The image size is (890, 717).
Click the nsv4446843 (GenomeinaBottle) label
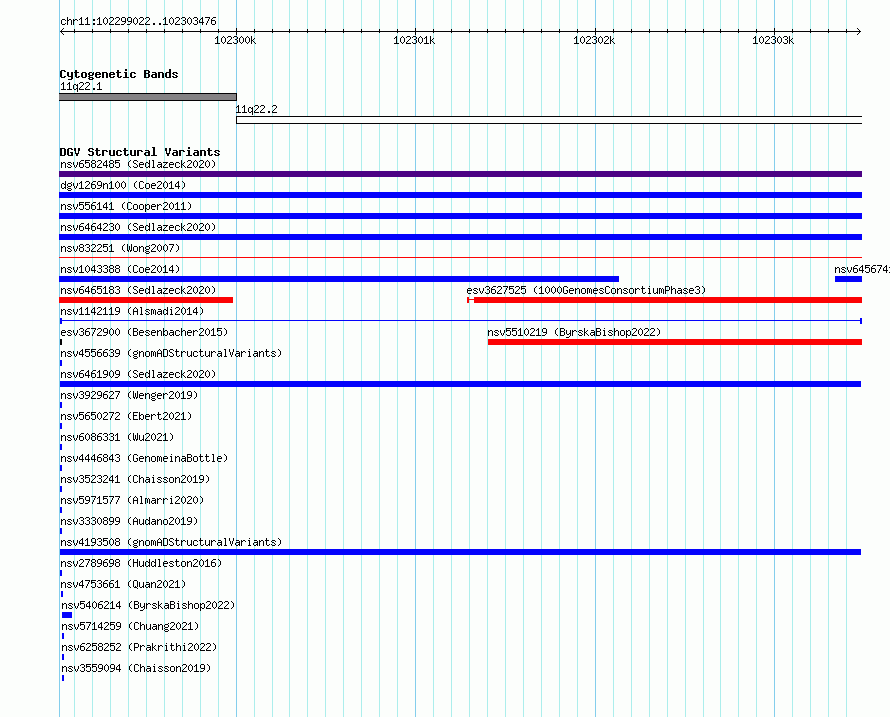click(x=144, y=458)
